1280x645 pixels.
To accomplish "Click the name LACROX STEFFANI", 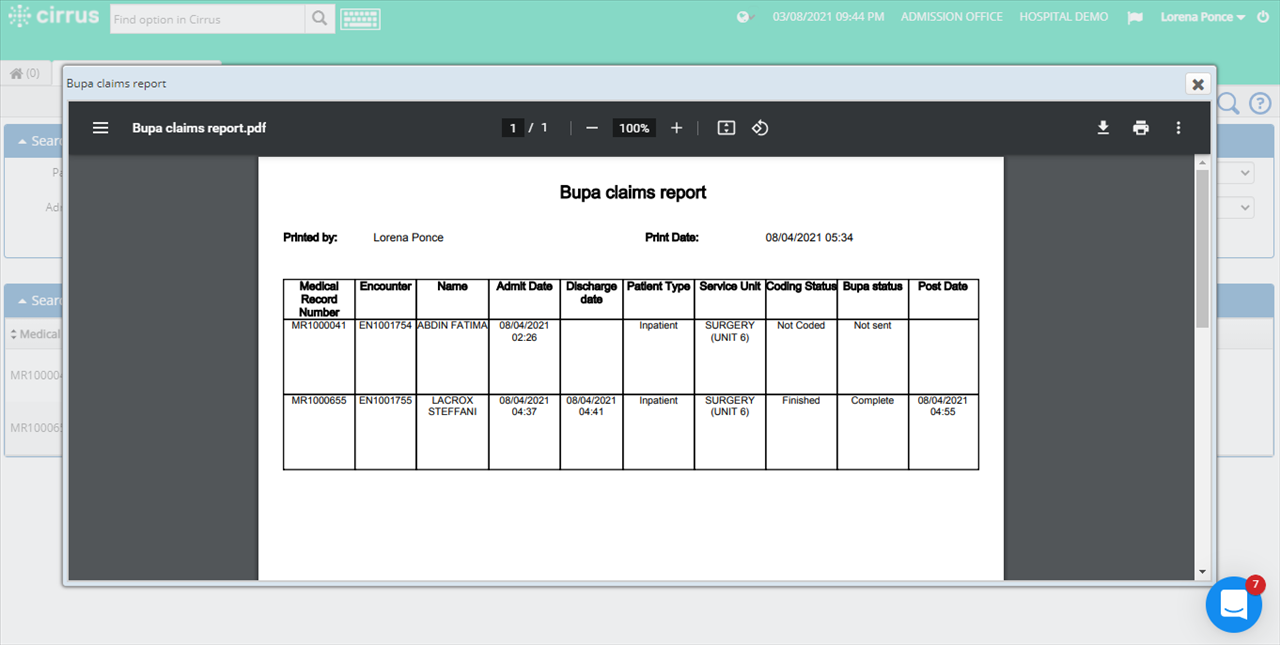I will pos(452,406).
